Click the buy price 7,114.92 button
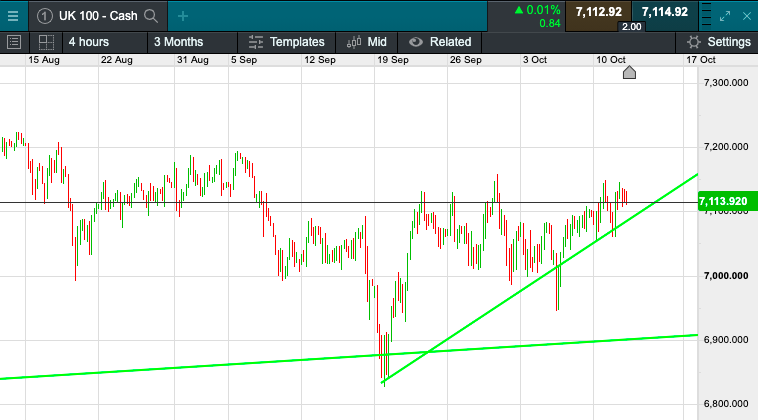Image resolution: width=758 pixels, height=420 pixels. point(664,12)
